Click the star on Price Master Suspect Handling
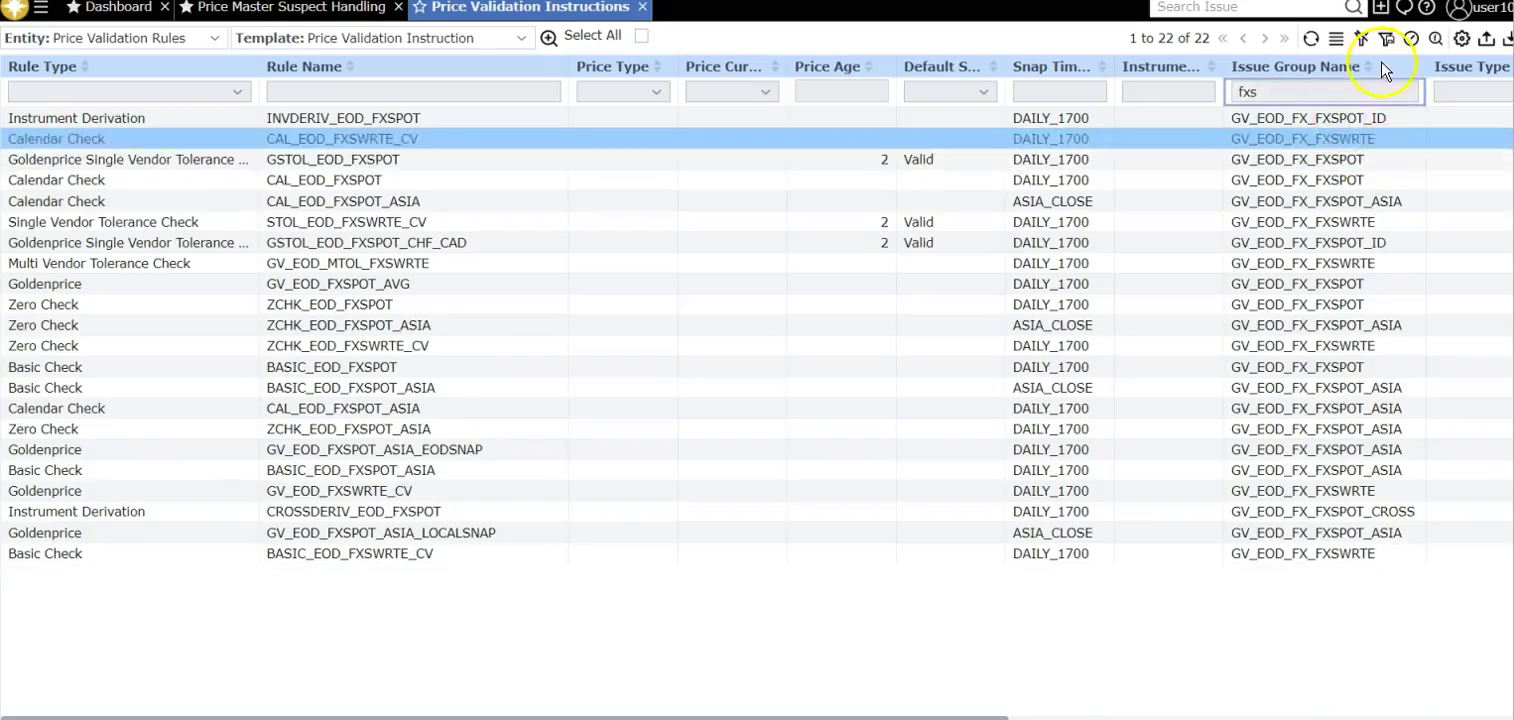 tap(186, 7)
